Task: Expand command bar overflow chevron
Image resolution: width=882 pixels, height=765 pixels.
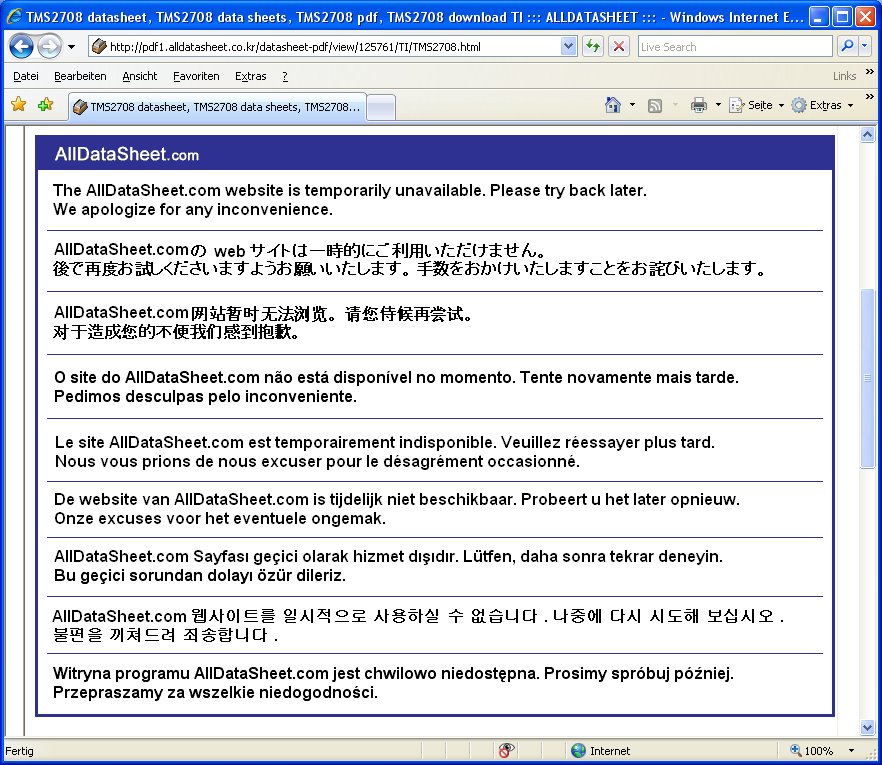Action: click(870, 97)
